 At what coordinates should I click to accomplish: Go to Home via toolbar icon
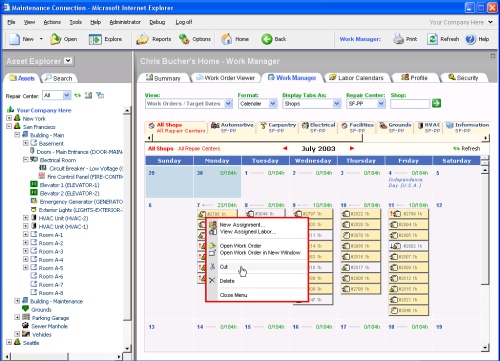coord(227,39)
